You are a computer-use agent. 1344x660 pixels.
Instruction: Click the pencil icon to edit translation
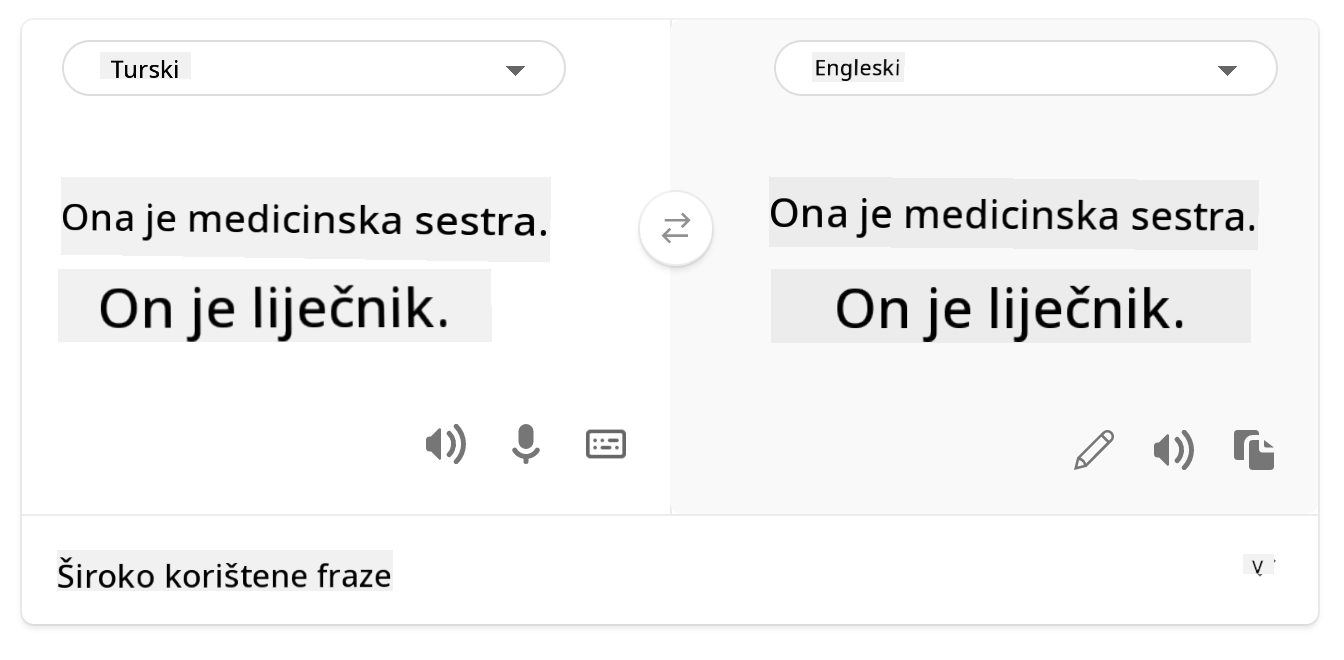pos(1094,450)
